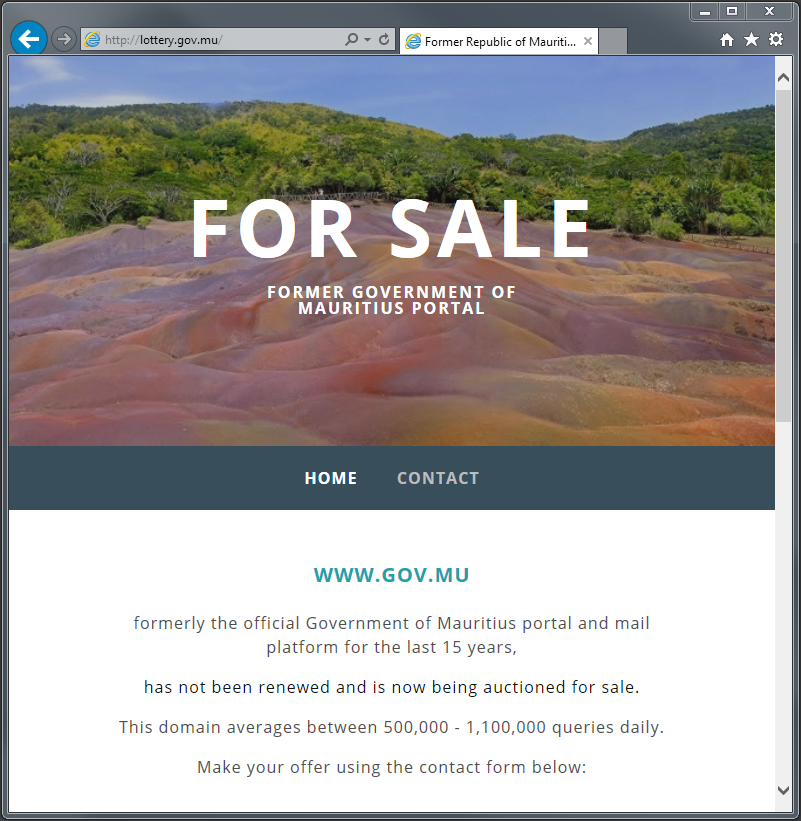Open the Tools gear menu
This screenshot has height=821, width=801.
coord(776,39)
